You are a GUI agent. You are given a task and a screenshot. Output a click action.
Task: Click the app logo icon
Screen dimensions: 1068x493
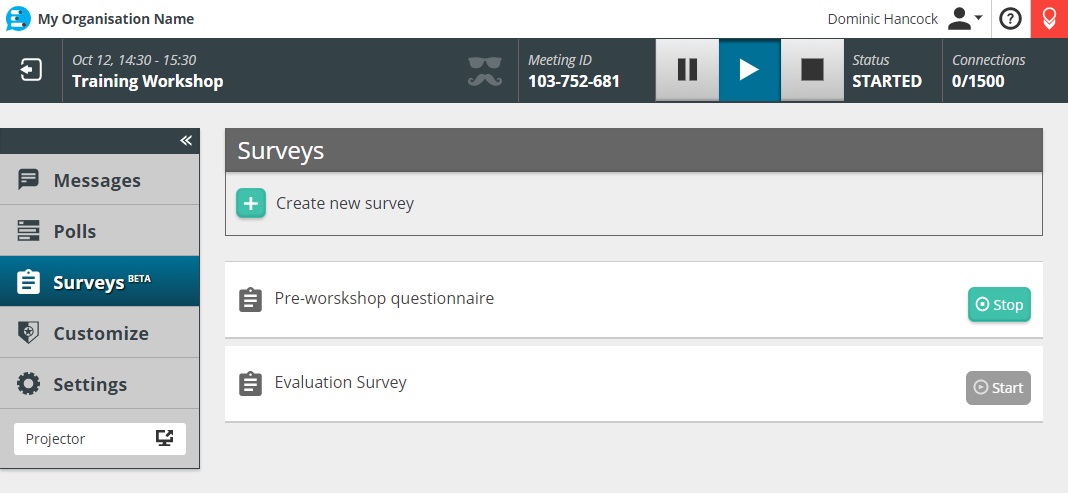(x=19, y=19)
